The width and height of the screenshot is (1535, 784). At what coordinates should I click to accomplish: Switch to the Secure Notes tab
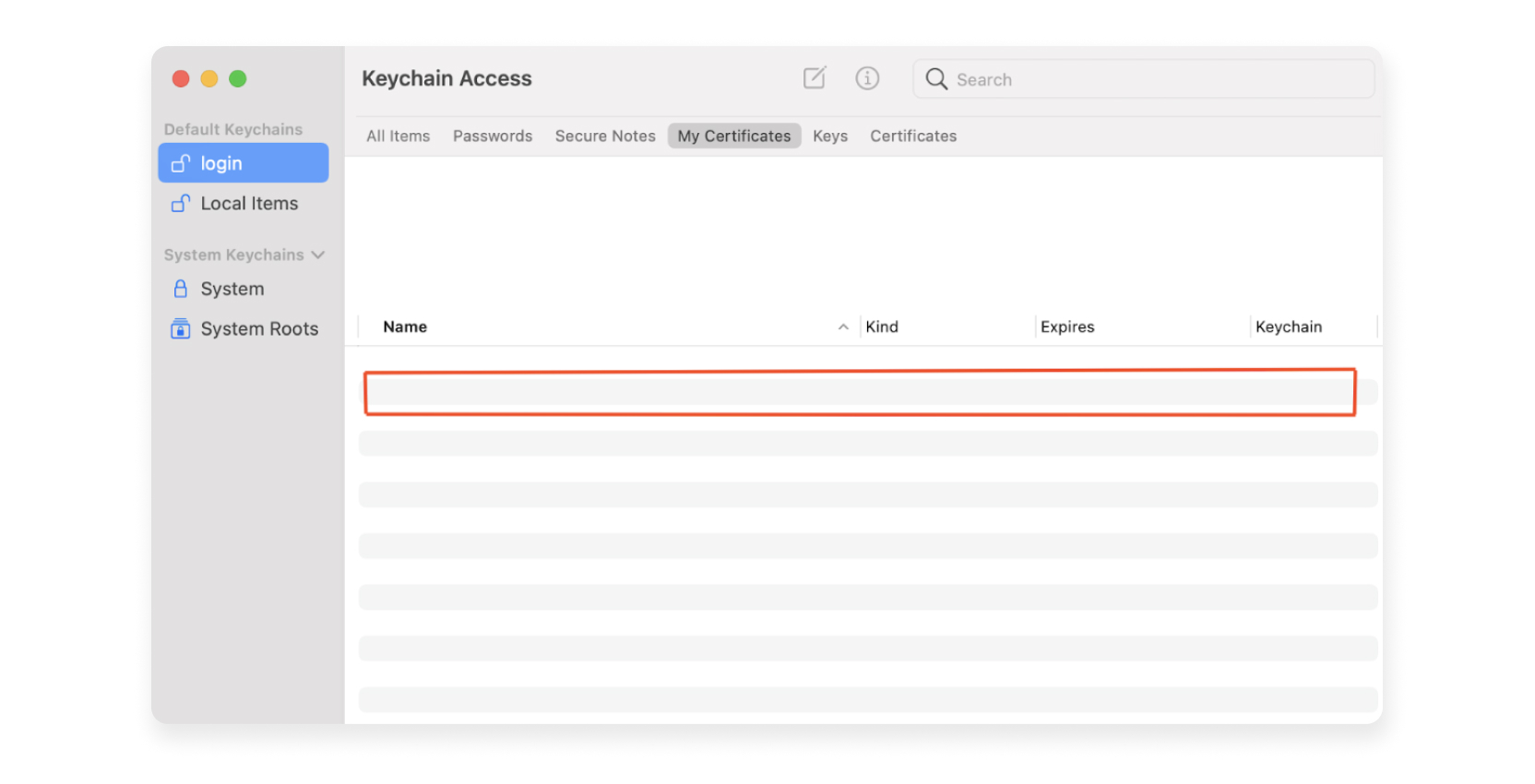[x=605, y=137]
